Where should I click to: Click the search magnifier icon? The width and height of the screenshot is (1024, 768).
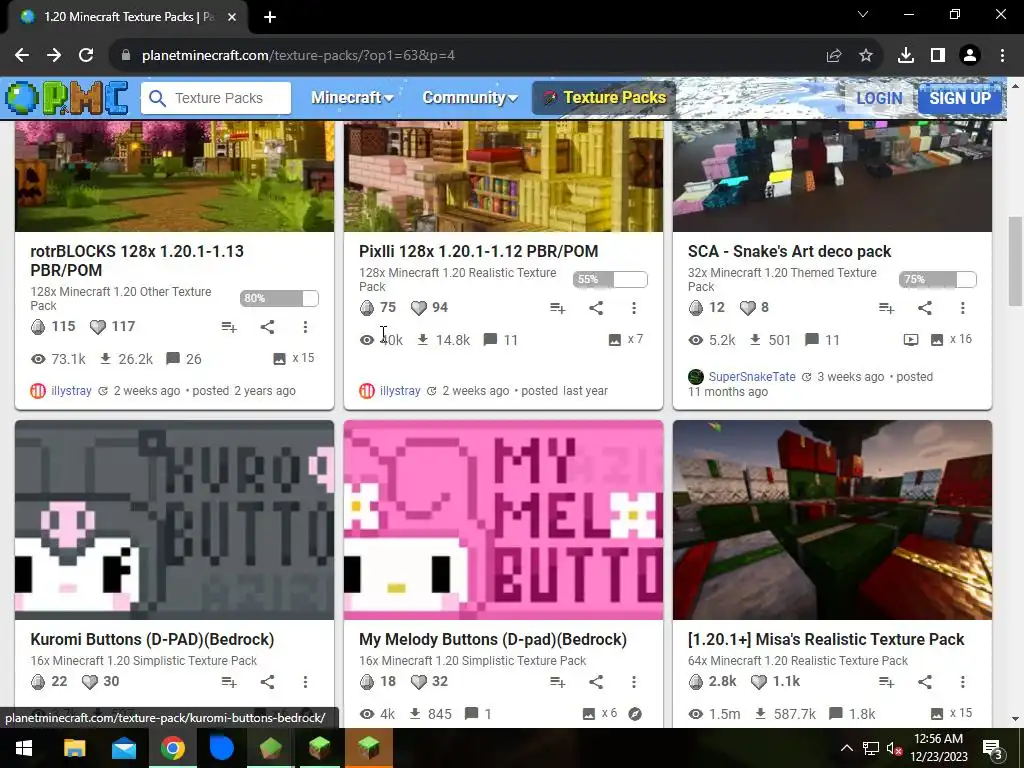157,98
